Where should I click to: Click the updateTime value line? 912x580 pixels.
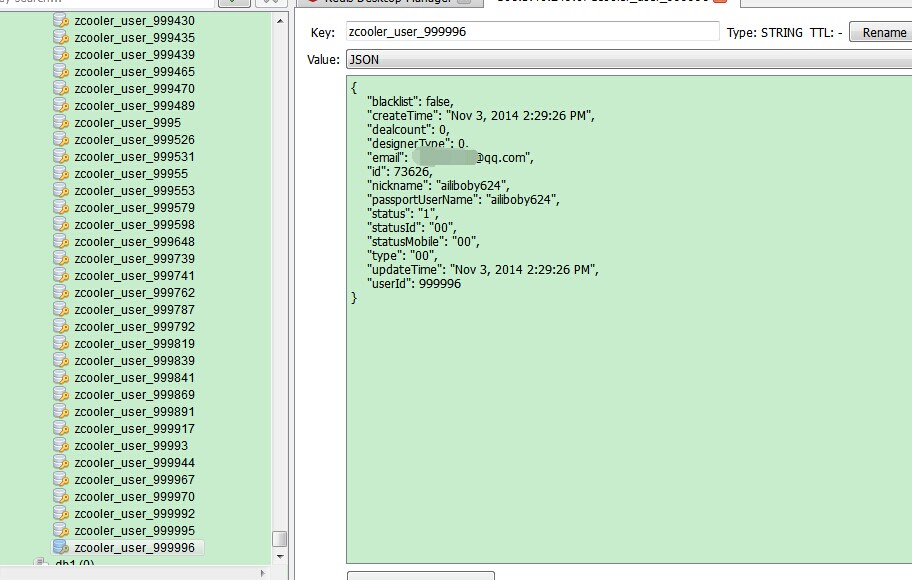point(483,269)
